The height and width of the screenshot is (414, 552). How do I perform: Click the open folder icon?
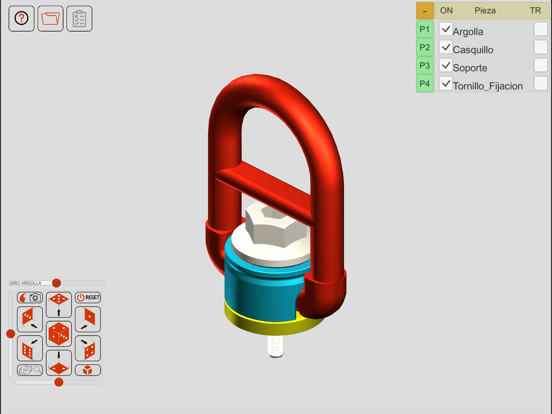(x=50, y=18)
